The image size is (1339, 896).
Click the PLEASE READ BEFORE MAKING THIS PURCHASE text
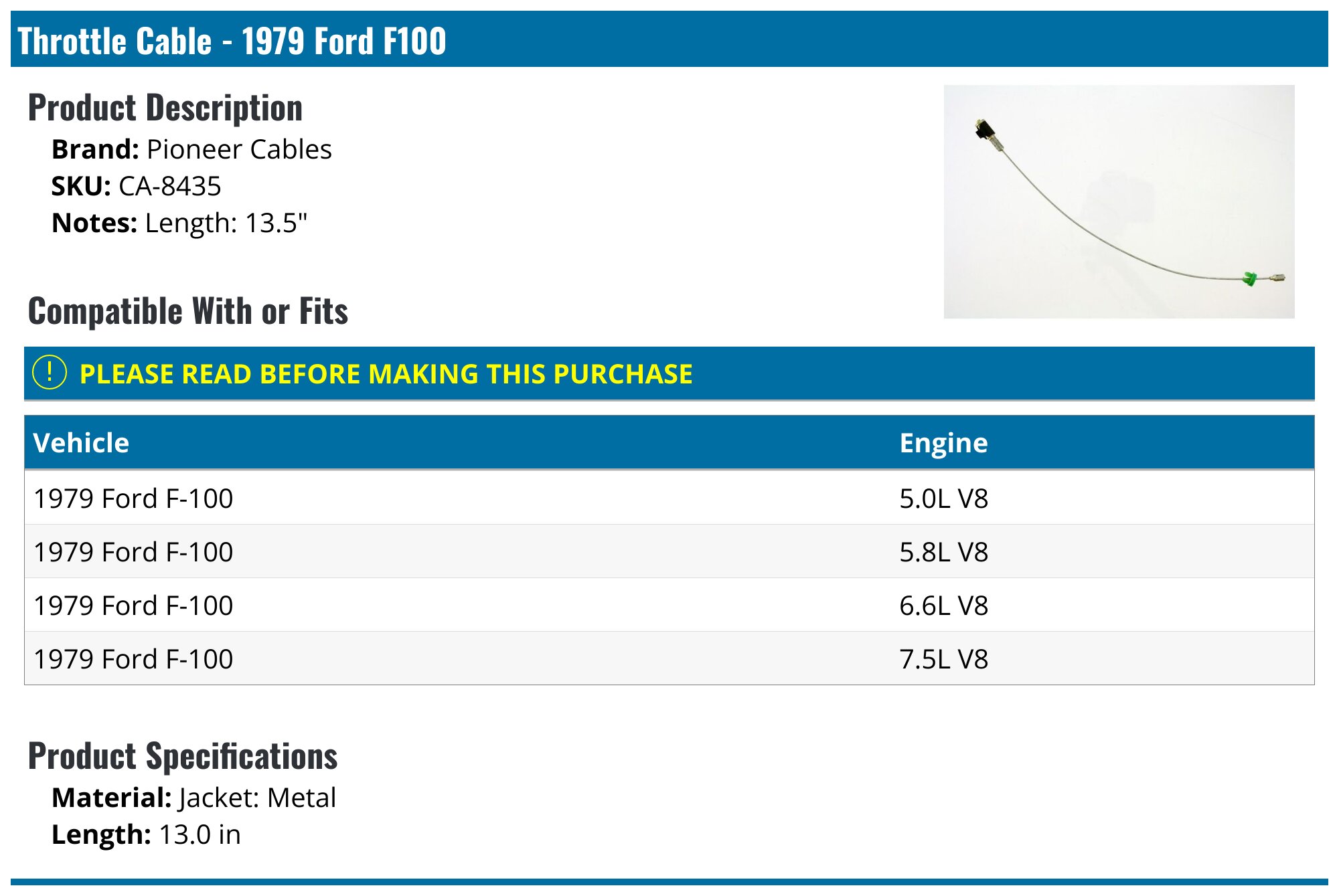point(386,374)
